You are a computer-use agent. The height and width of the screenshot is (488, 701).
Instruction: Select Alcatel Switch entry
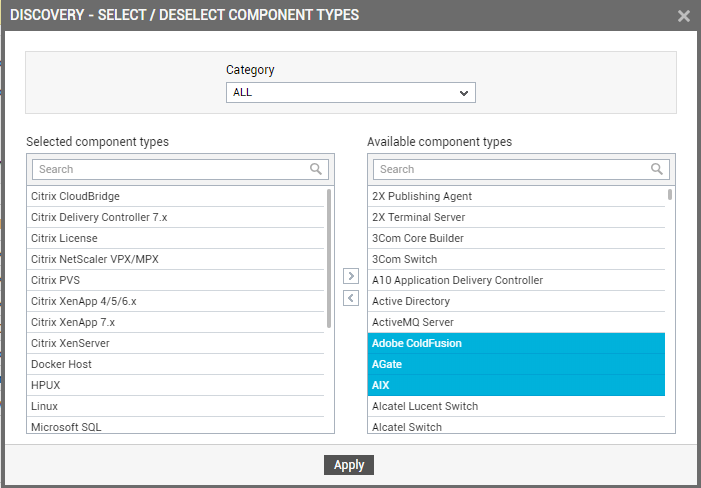[x=516, y=425]
